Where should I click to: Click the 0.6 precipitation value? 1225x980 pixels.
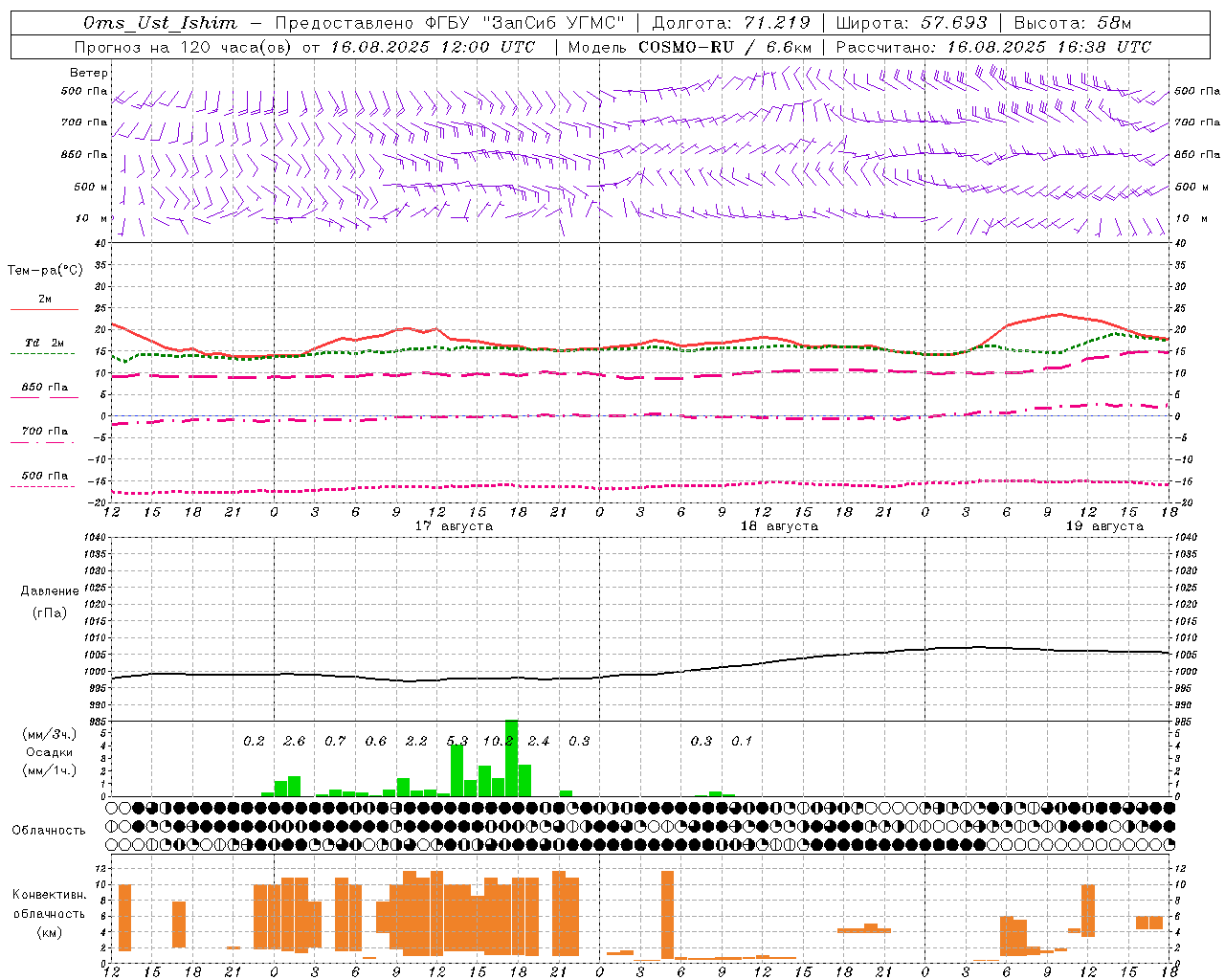coord(375,742)
